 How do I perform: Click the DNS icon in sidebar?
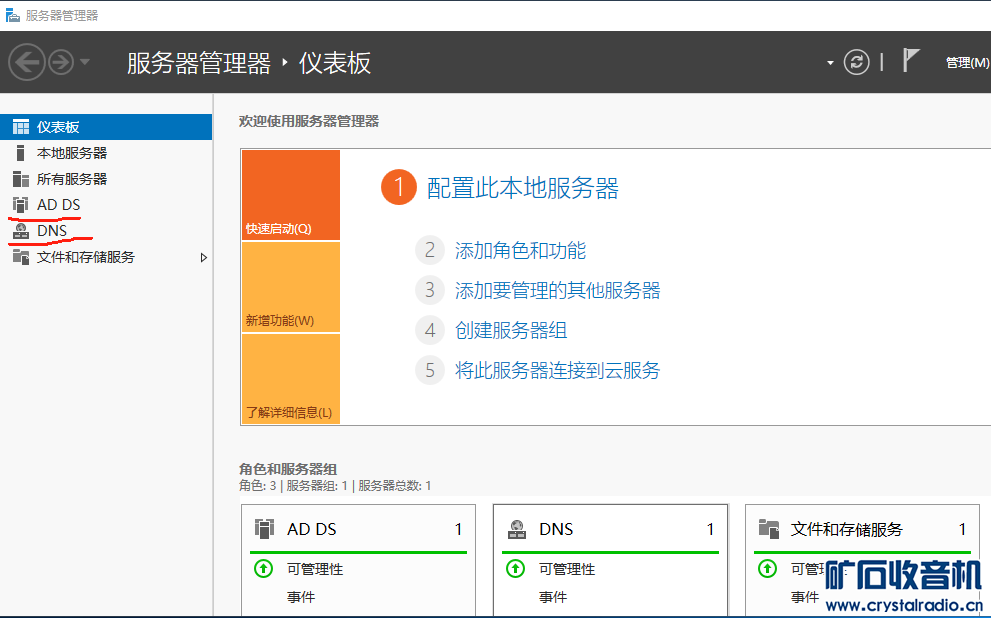tap(20, 231)
